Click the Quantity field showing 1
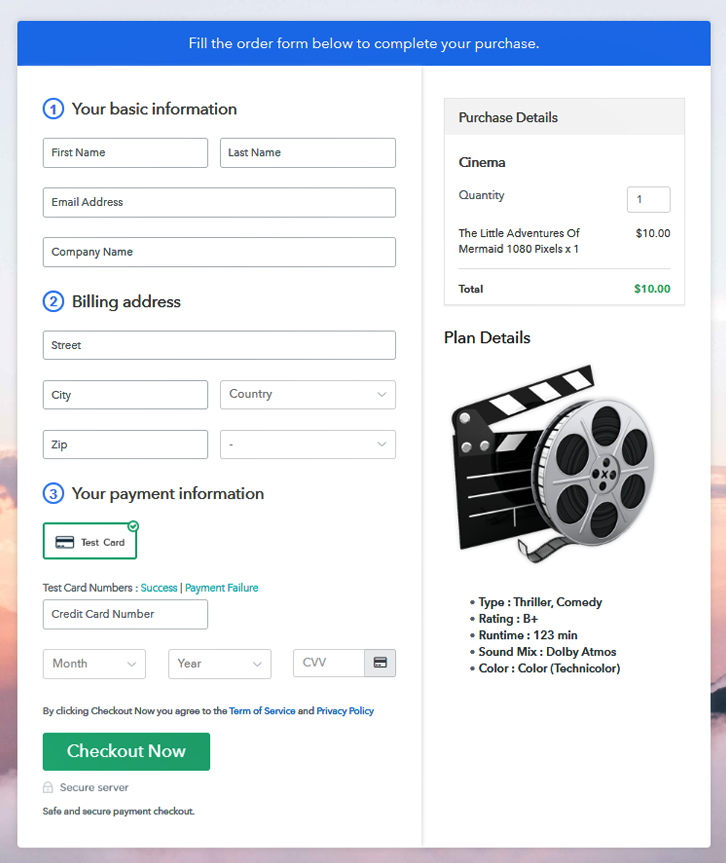 tap(648, 199)
